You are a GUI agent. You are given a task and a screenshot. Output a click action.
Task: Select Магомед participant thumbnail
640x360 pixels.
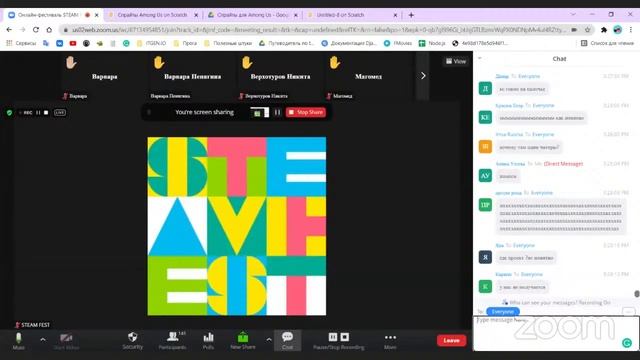pos(368,76)
